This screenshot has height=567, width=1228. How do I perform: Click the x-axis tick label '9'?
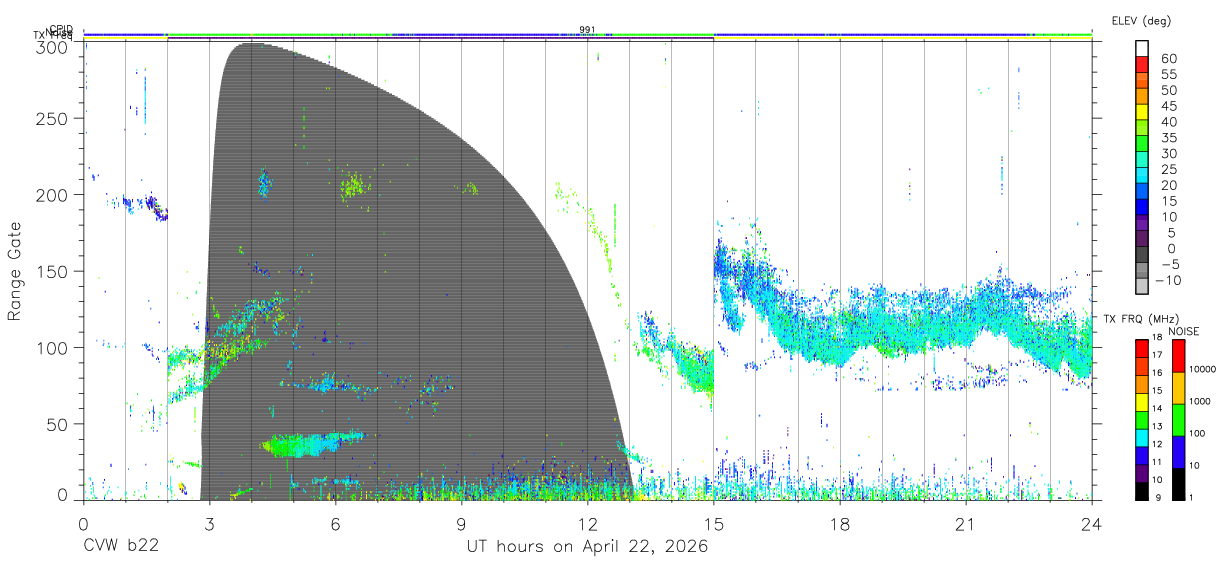click(x=461, y=524)
